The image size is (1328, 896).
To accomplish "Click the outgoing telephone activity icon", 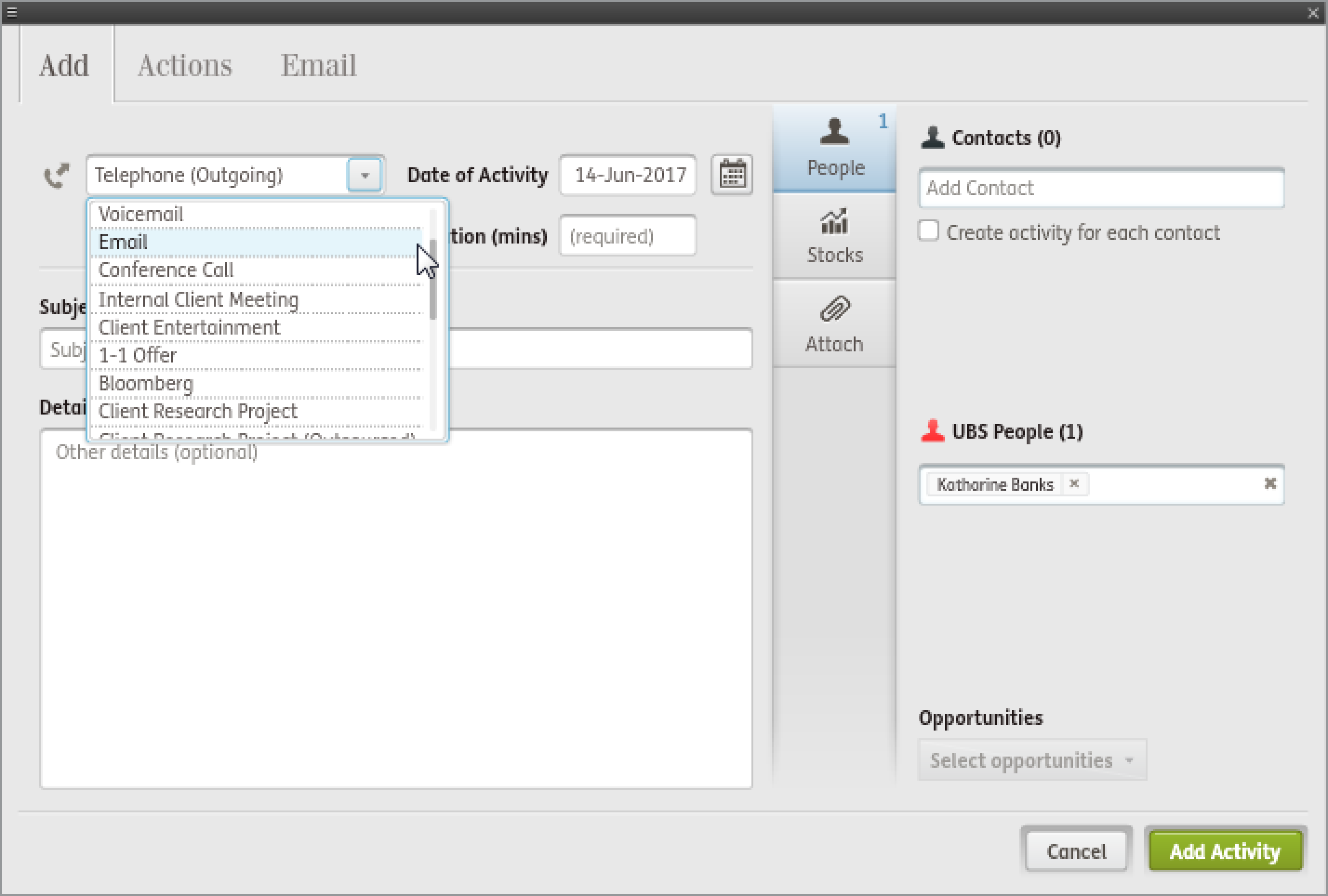I will click(x=56, y=176).
